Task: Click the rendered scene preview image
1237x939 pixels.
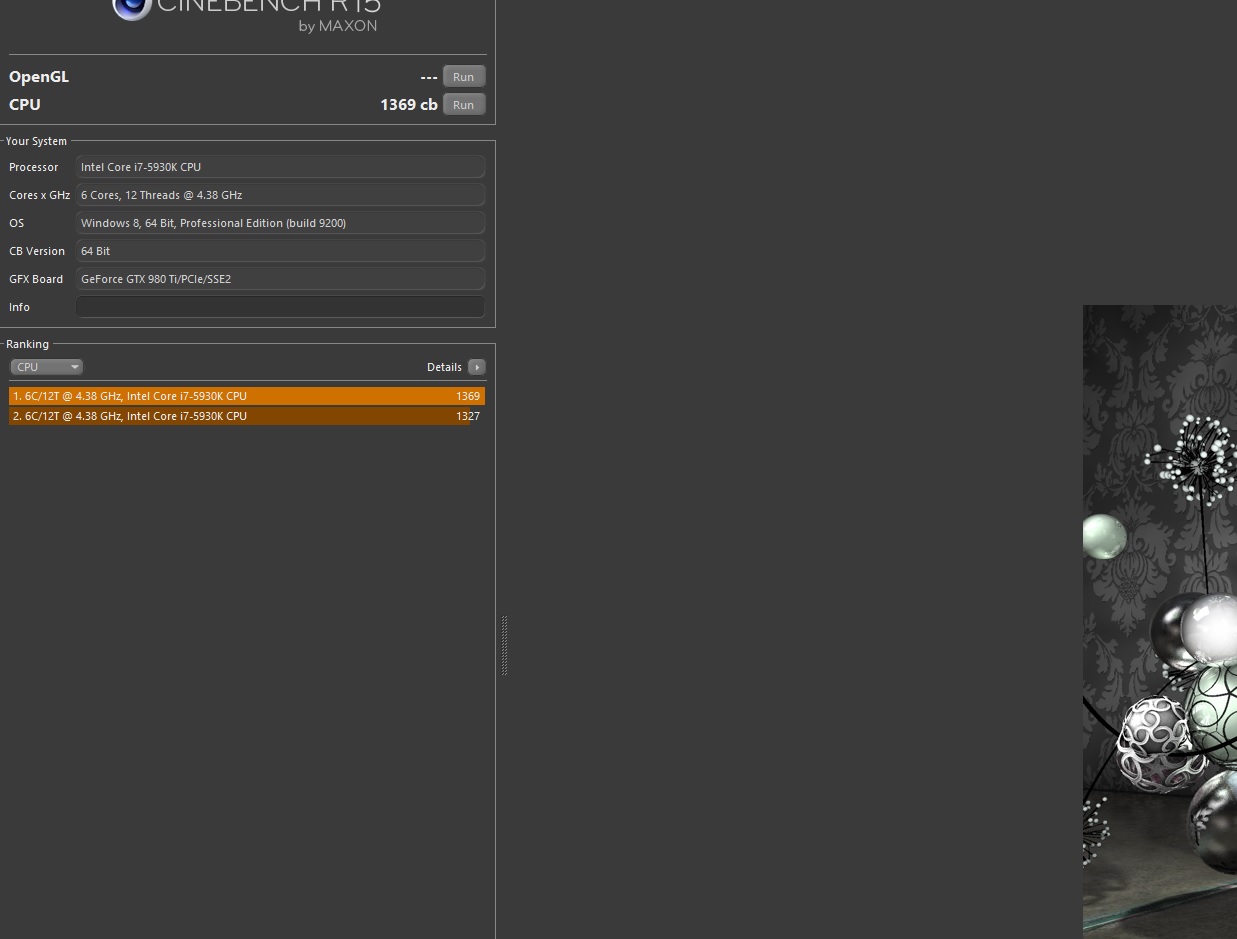Action: 1160,621
